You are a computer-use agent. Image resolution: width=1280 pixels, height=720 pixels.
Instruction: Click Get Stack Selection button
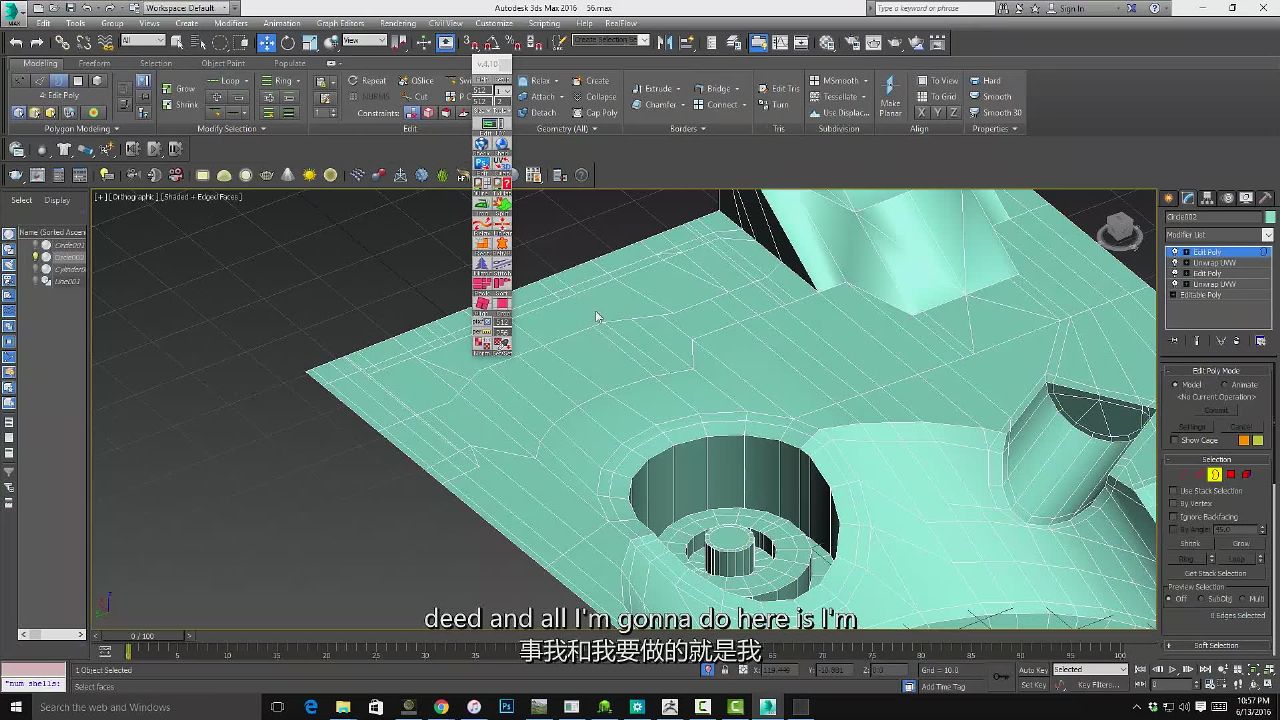click(x=1215, y=574)
